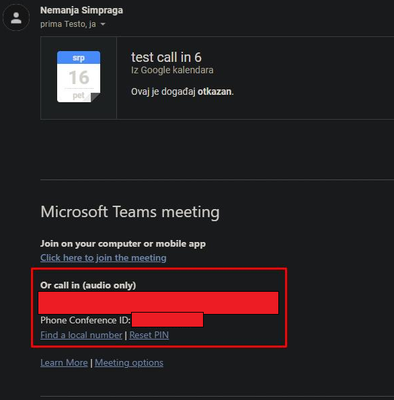Click 'Ovaj je događaj otkazan' status text

click(182, 92)
